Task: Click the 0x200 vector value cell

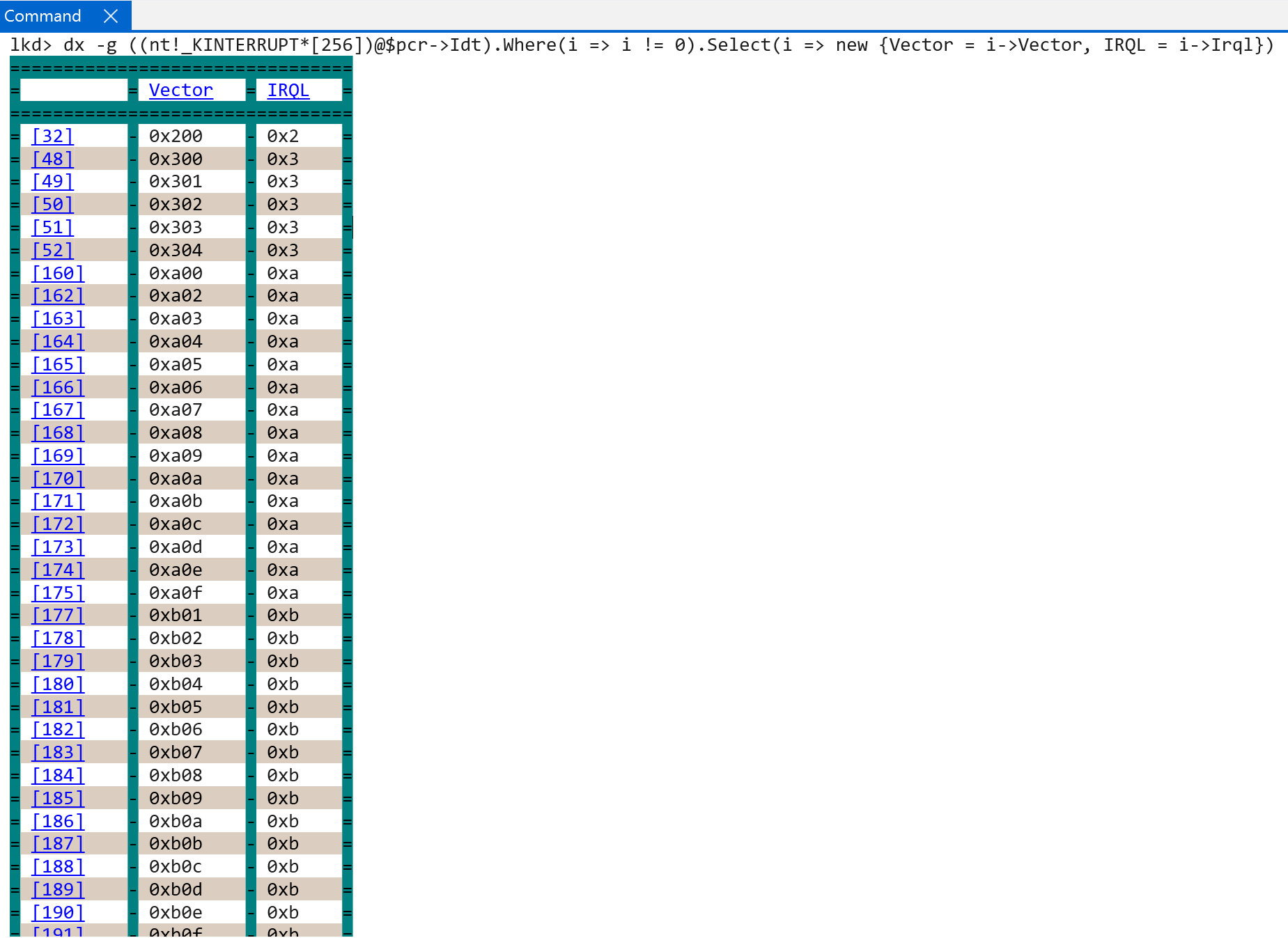Action: 176,136
